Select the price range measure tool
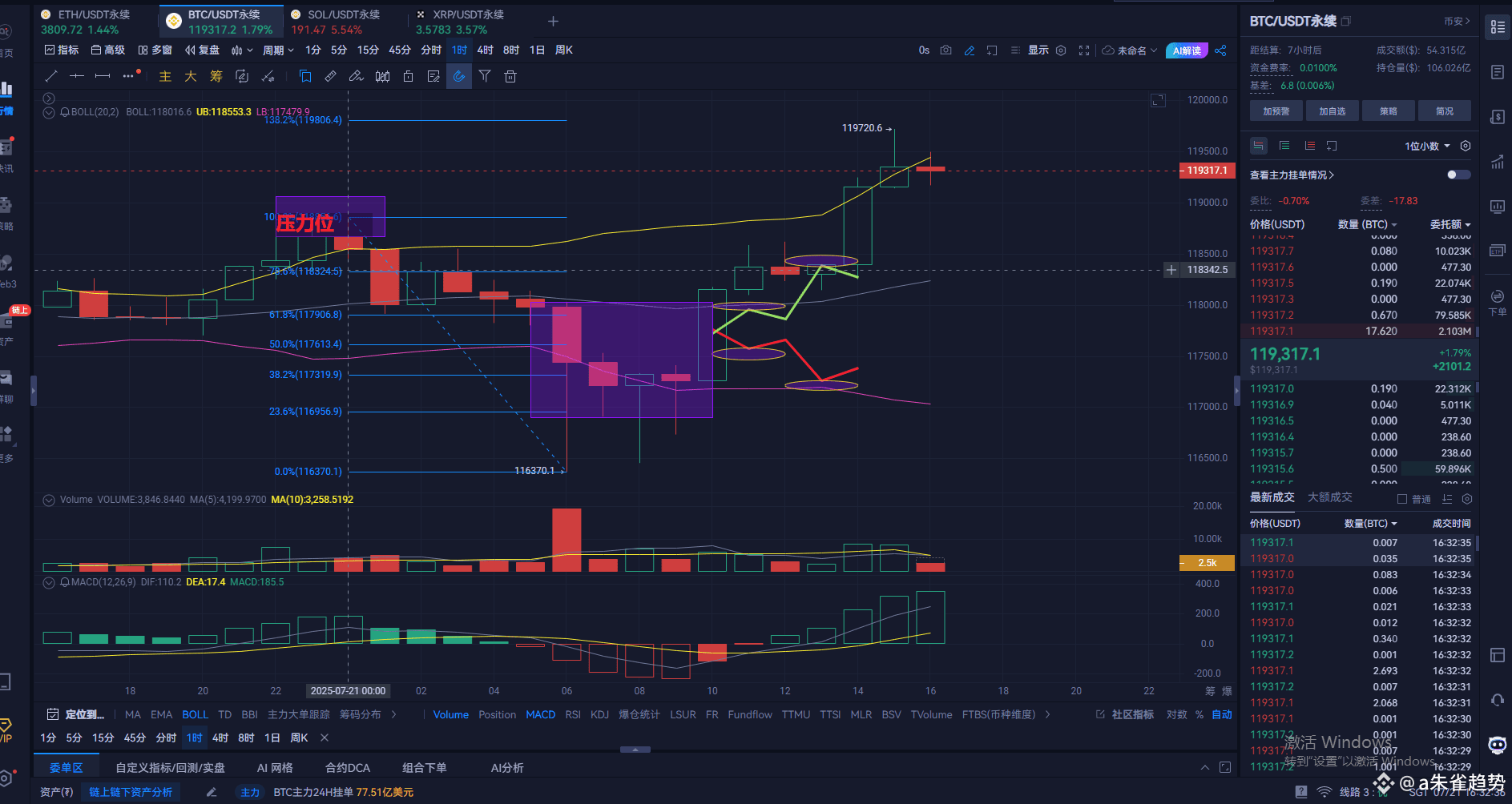Viewport: 1512px width, 804px height. 103,76
